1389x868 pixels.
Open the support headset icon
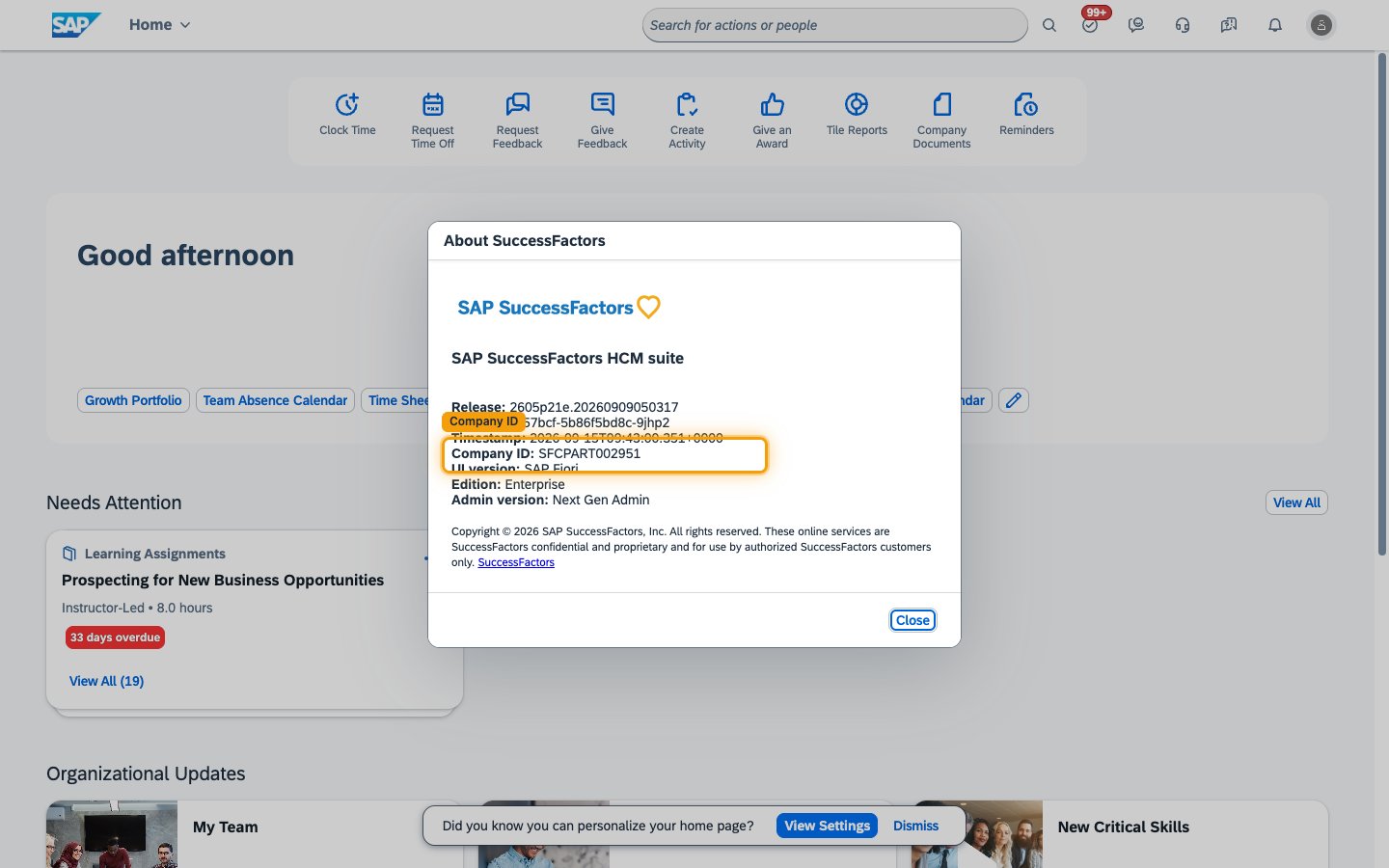pyautogui.click(x=1183, y=25)
